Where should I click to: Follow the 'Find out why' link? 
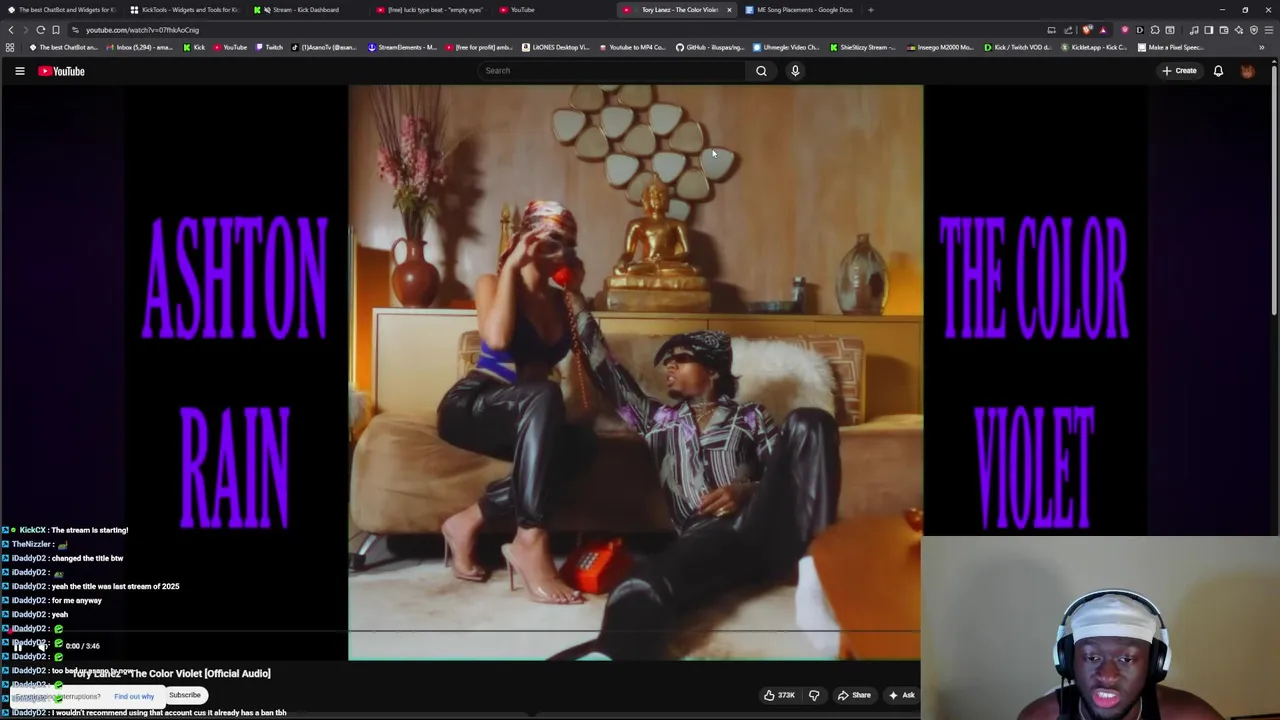[134, 696]
